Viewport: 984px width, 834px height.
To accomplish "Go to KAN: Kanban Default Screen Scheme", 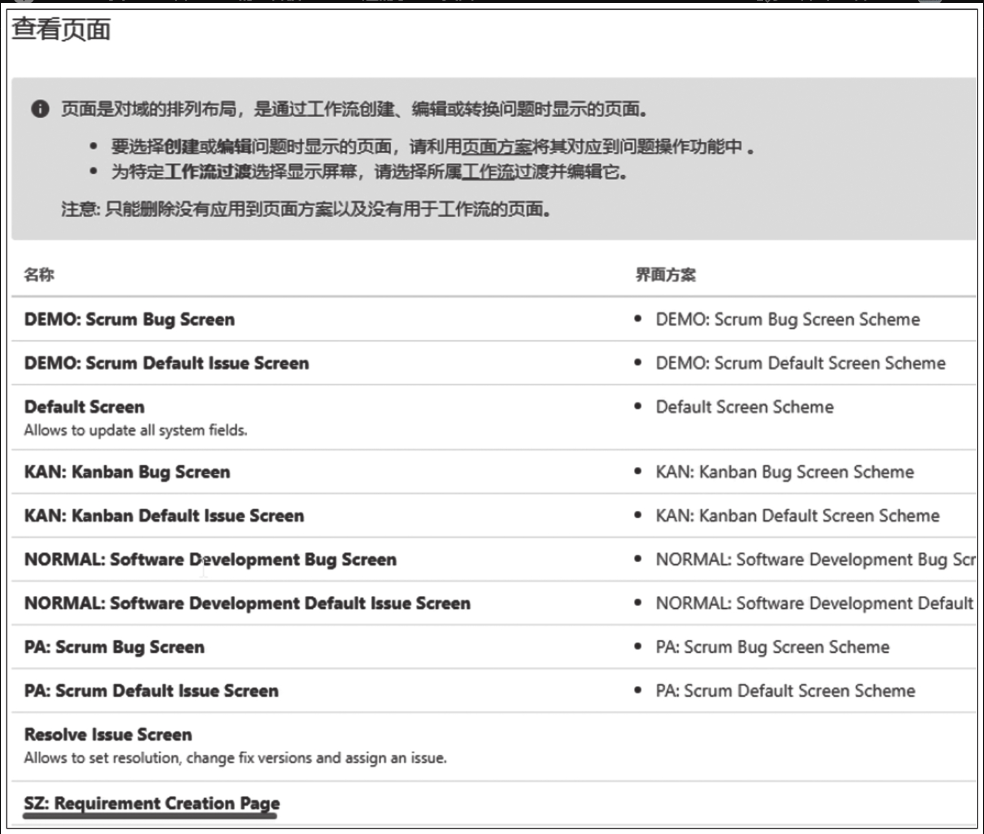I will click(798, 516).
